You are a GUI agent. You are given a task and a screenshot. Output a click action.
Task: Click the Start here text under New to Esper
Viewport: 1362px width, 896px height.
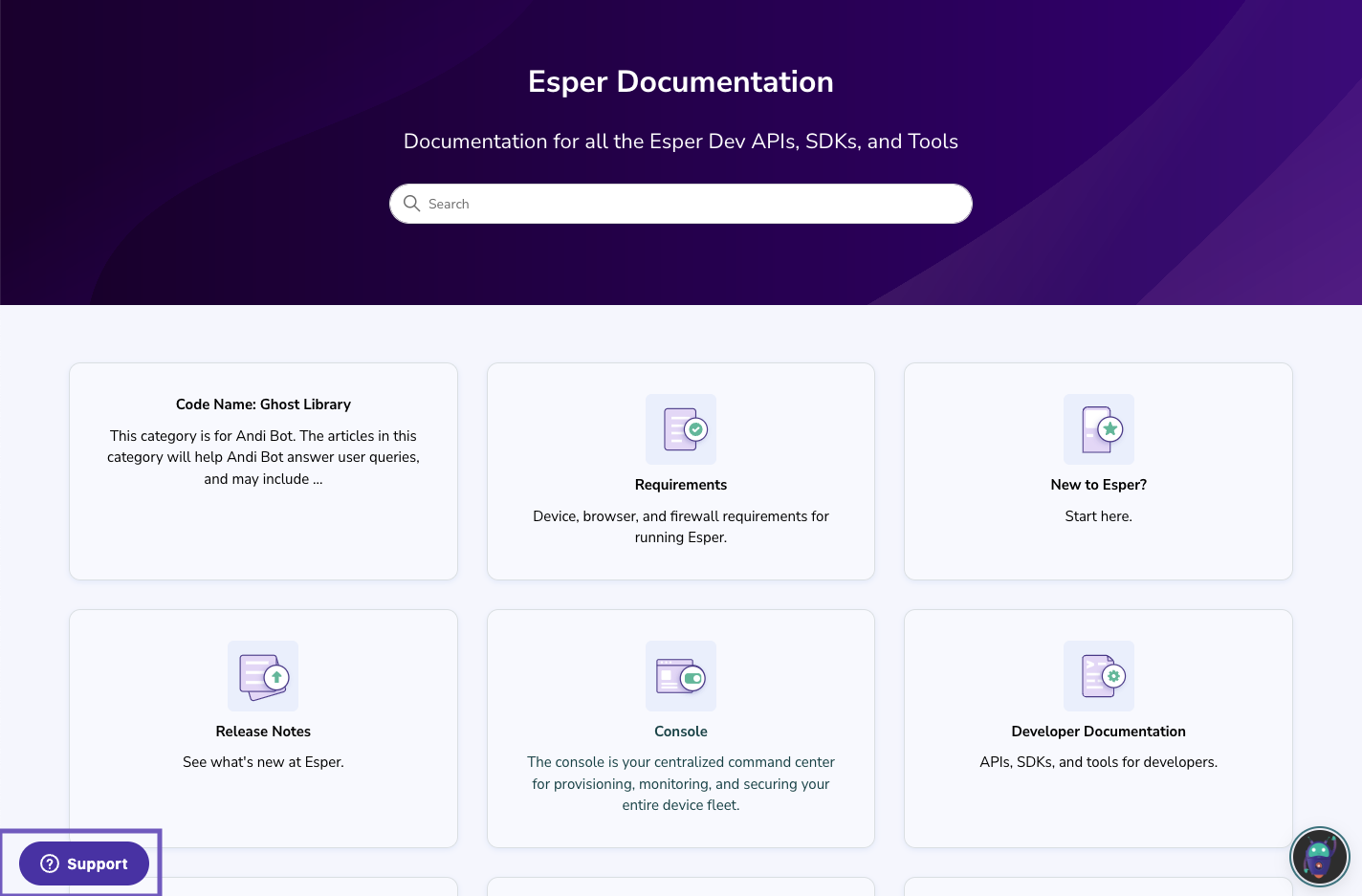[1098, 515]
